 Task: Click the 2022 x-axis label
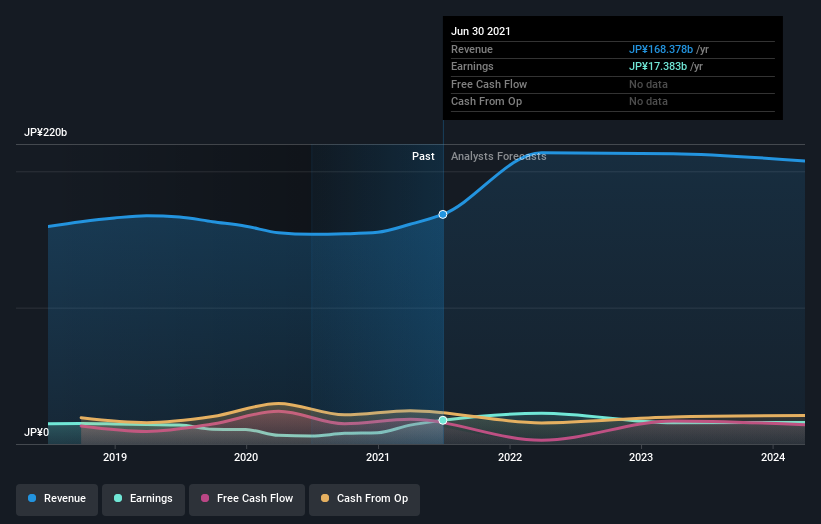(x=510, y=458)
